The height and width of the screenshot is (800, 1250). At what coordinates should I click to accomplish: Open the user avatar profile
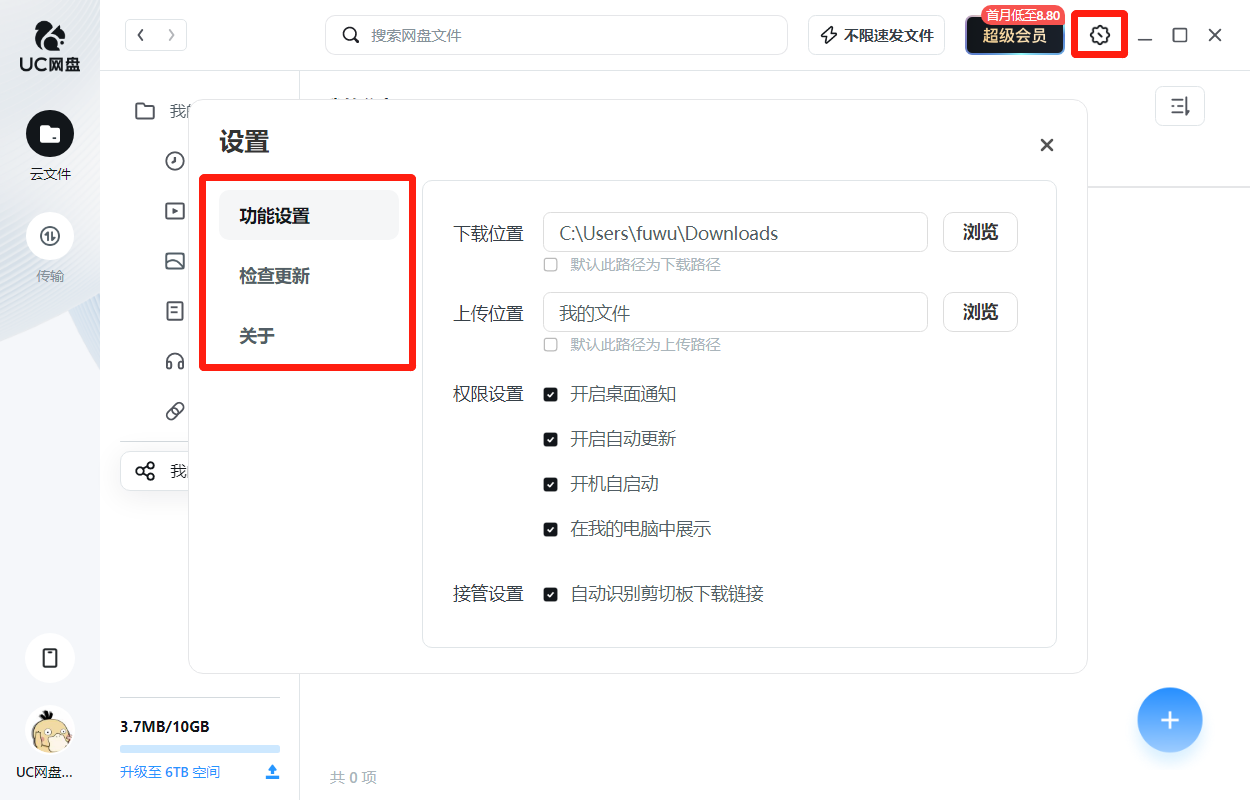(x=50, y=733)
